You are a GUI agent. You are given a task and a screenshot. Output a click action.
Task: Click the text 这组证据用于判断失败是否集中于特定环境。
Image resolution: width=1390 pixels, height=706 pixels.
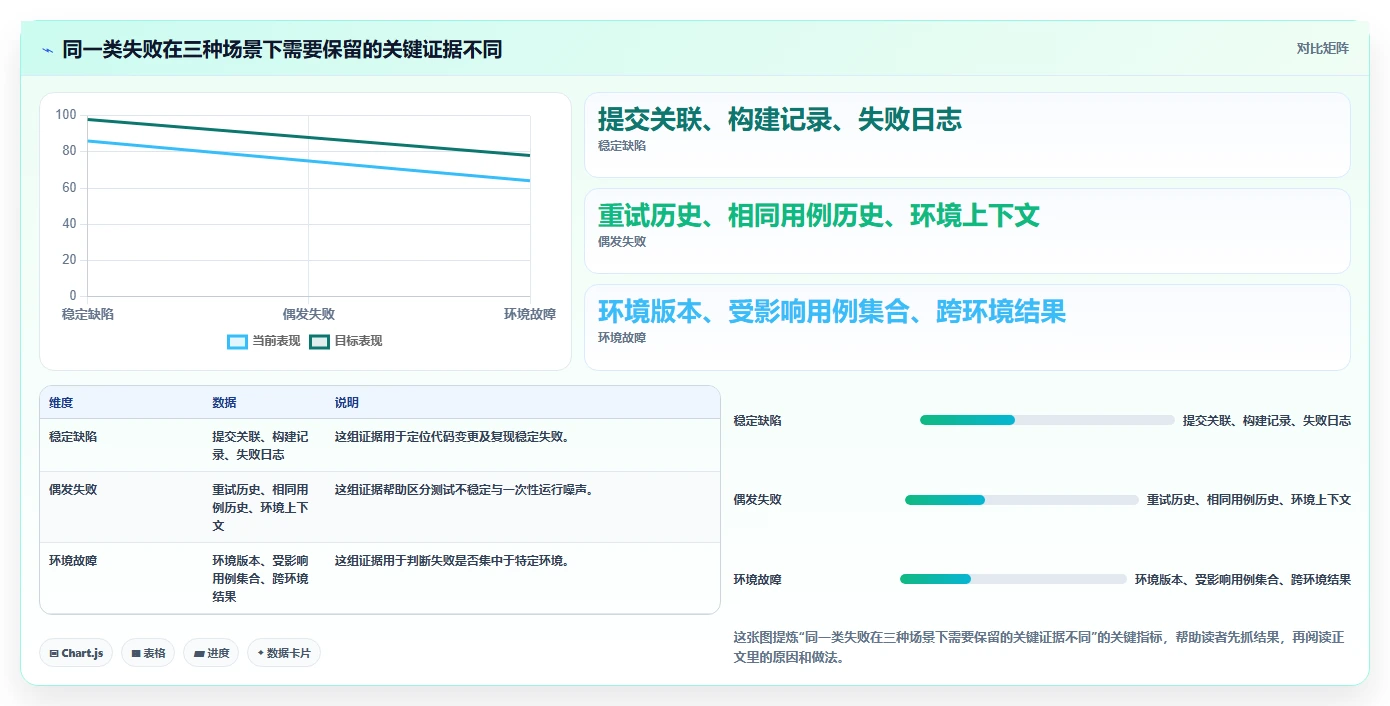tap(454, 561)
